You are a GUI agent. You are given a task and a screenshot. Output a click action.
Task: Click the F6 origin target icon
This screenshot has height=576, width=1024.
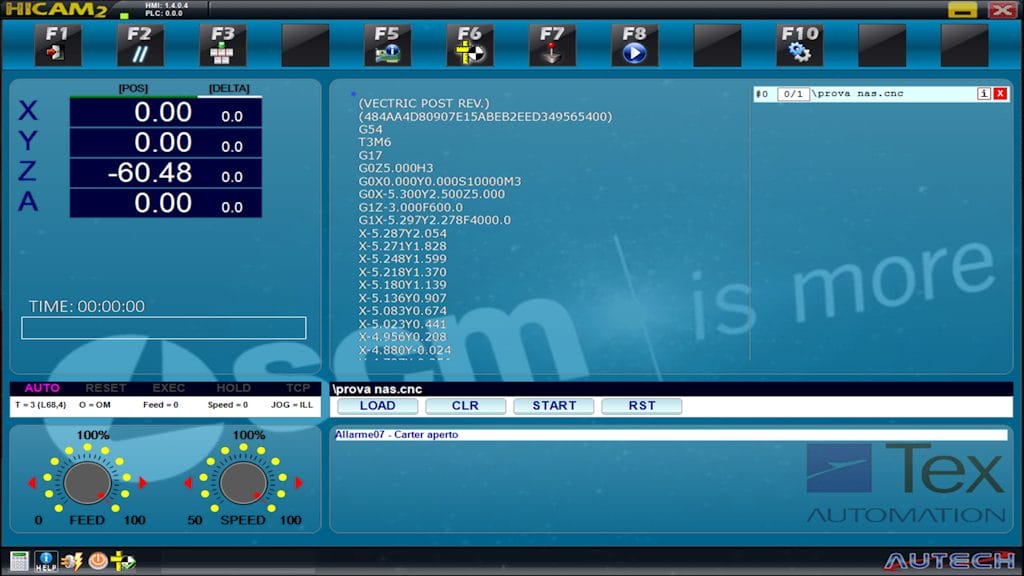(x=469, y=45)
